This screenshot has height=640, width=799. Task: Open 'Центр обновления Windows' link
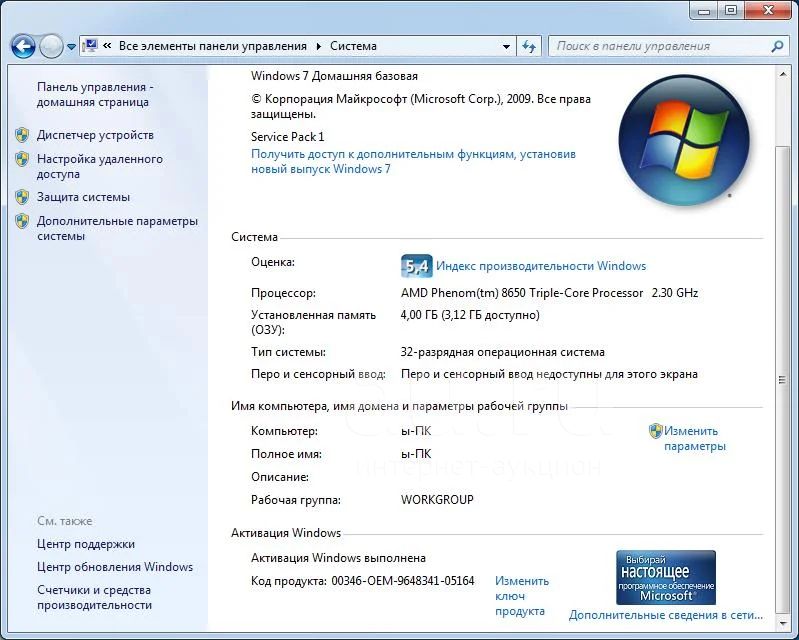coord(115,567)
